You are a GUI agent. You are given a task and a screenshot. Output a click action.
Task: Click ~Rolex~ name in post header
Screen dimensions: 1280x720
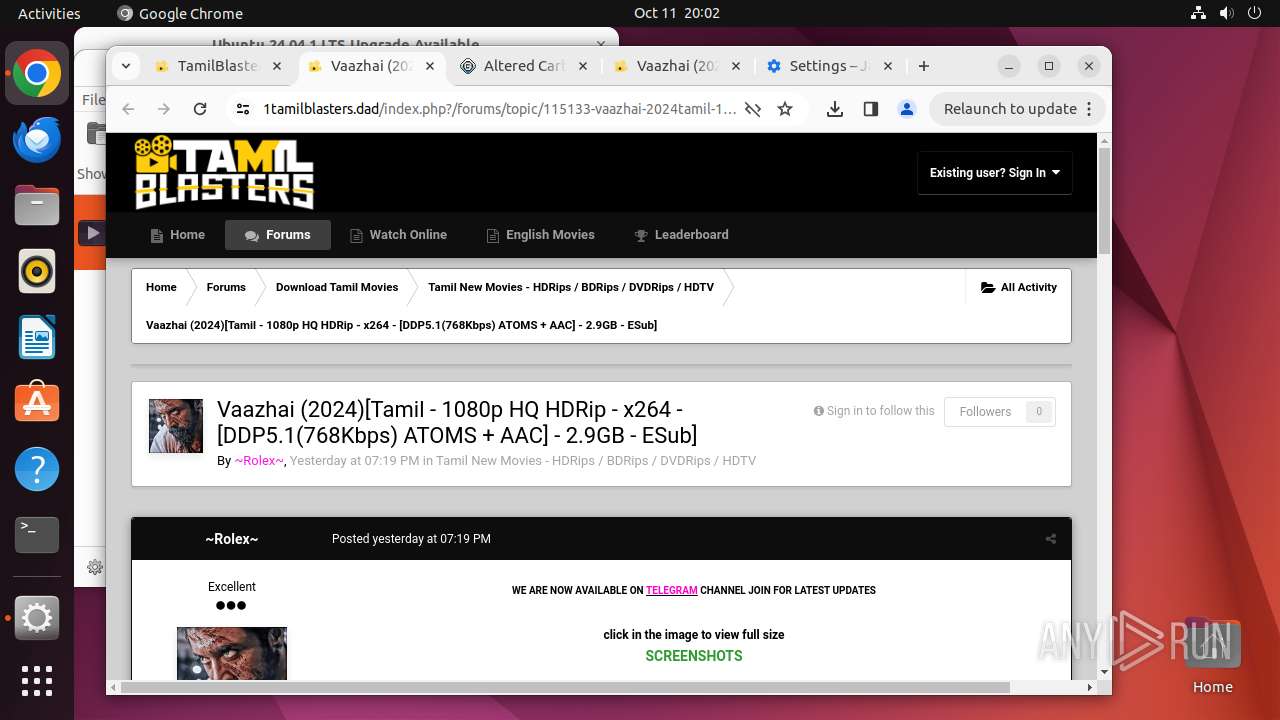coord(232,539)
